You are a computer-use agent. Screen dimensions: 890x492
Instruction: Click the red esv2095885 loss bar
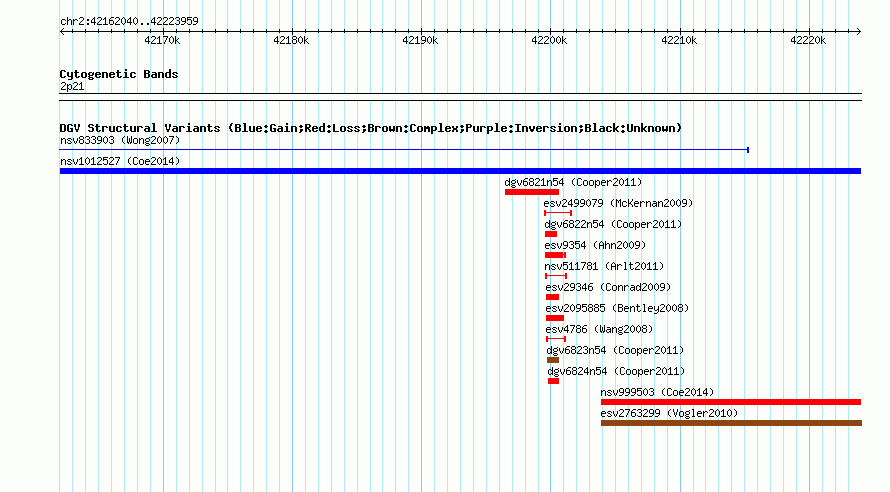[555, 318]
